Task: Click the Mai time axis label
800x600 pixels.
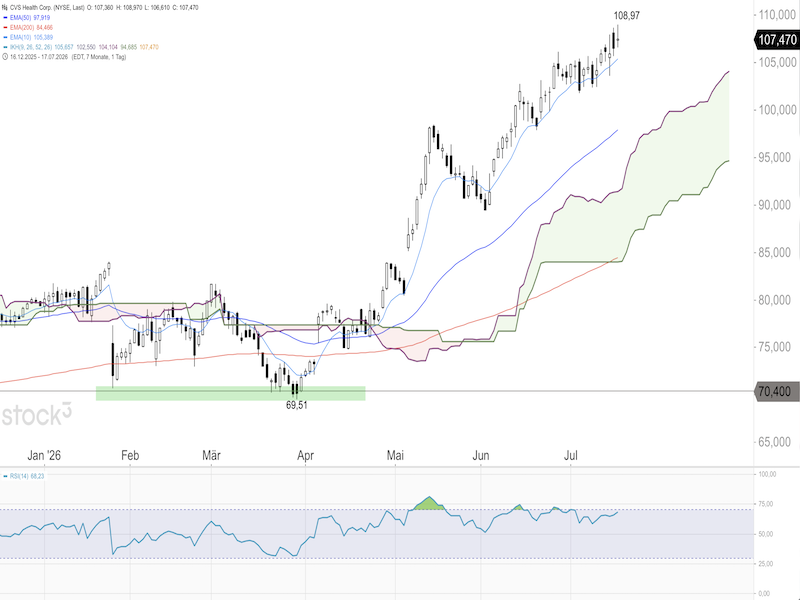Action: pyautogui.click(x=395, y=455)
